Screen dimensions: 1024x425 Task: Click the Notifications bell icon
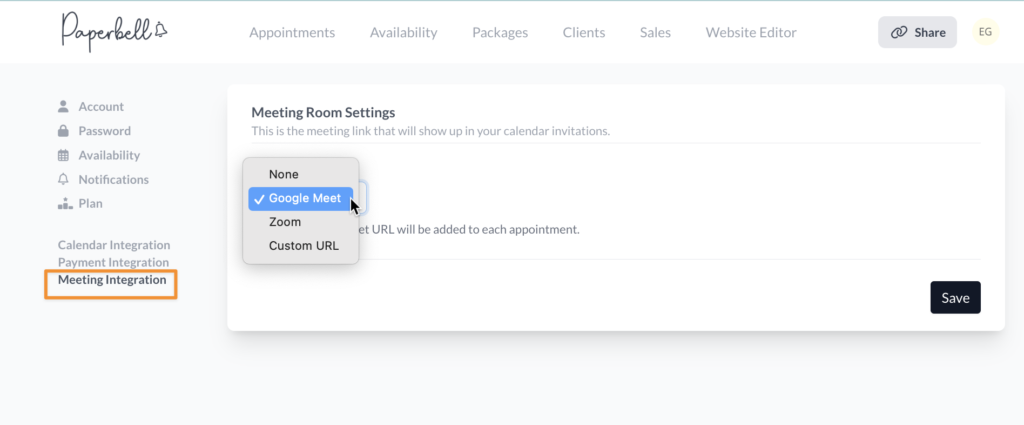pos(63,179)
